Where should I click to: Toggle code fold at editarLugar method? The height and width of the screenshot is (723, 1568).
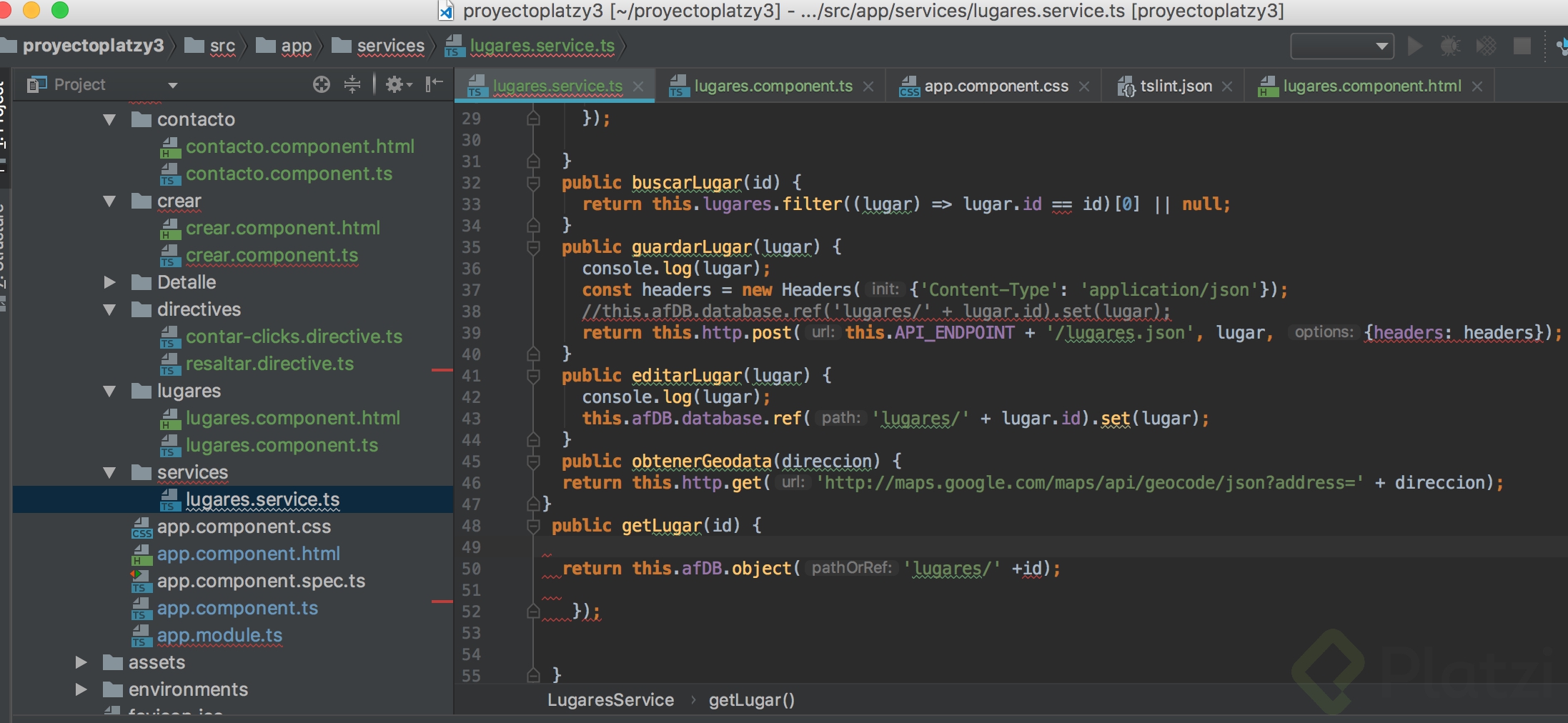533,376
